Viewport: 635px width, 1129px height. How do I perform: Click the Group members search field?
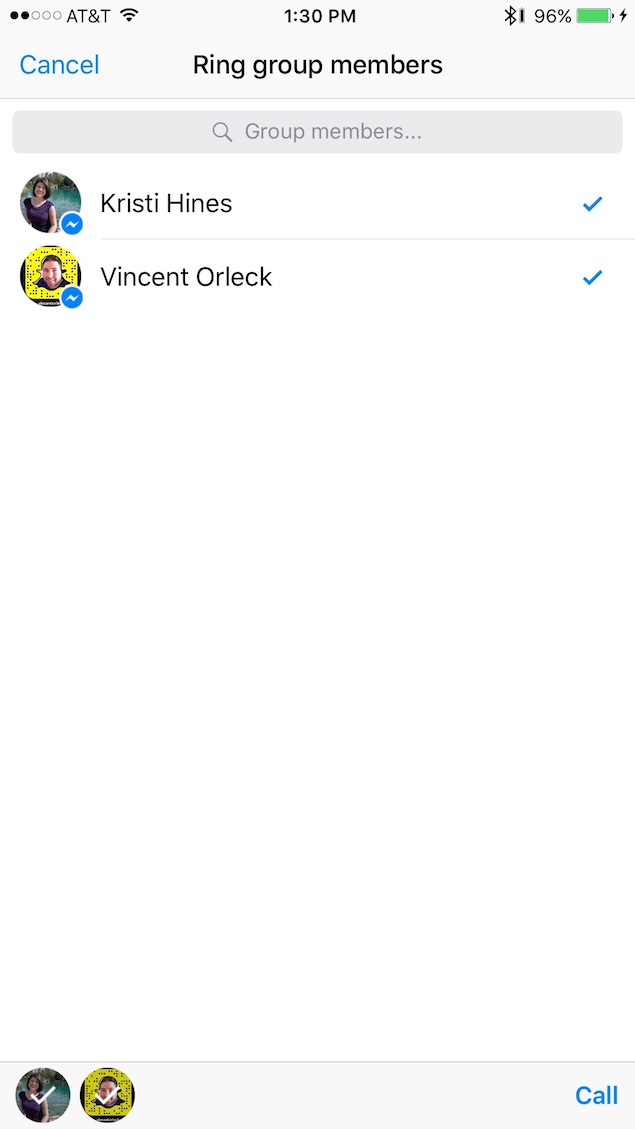click(x=330, y=132)
